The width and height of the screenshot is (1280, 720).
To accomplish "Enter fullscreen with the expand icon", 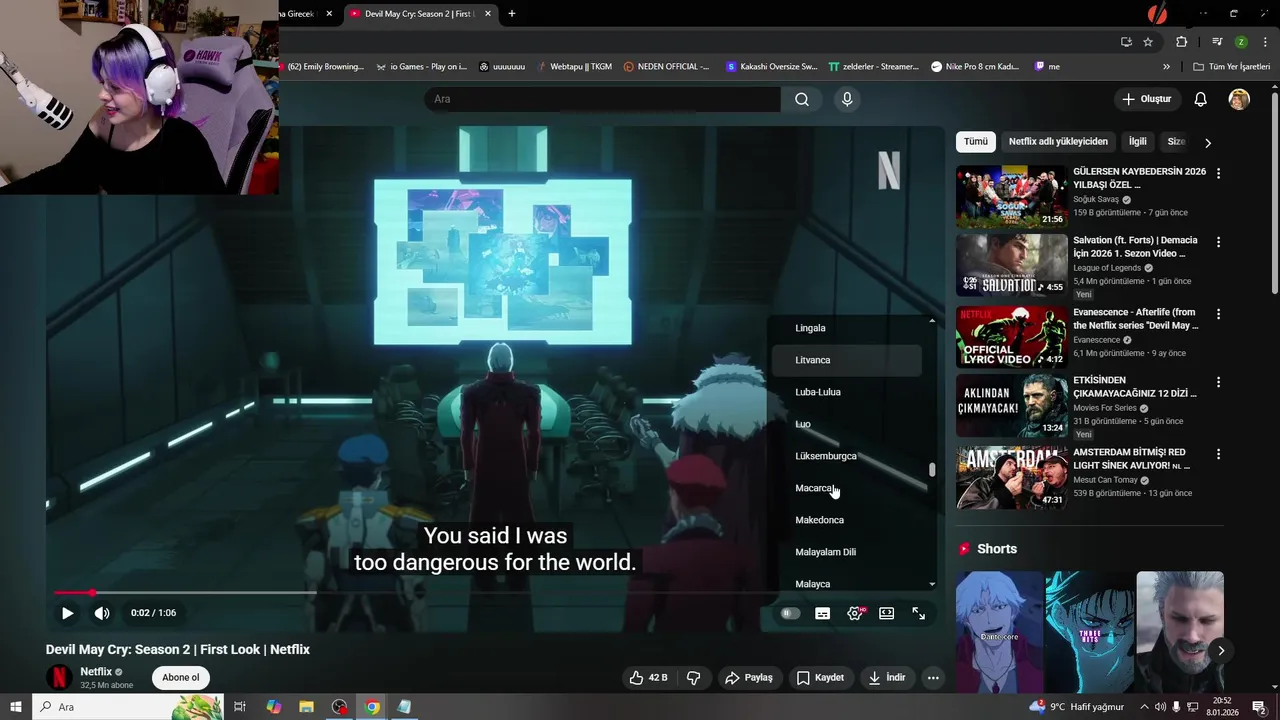I will click(x=918, y=613).
